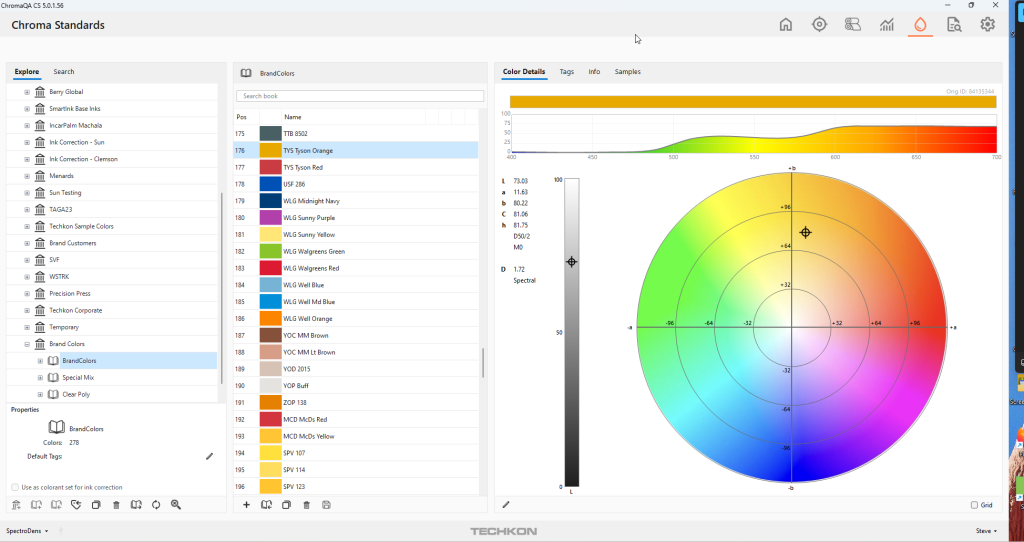1024x542 pixels.
Task: Switch to the Explore tab
Action: click(x=27, y=72)
